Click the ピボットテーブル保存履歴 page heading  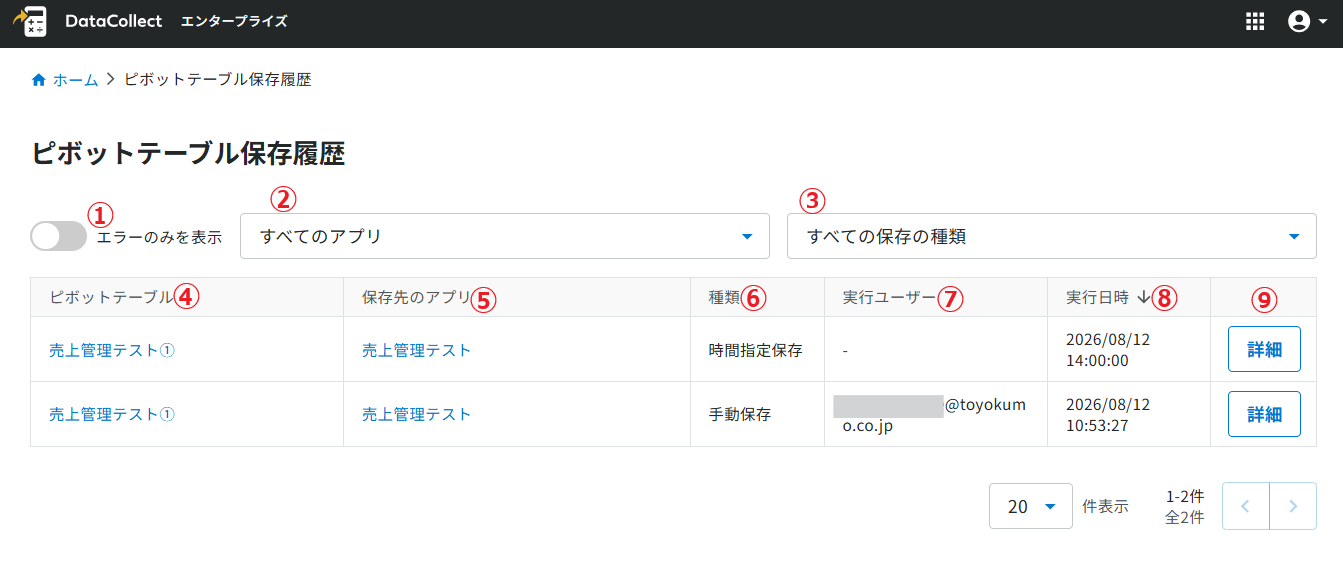point(188,154)
